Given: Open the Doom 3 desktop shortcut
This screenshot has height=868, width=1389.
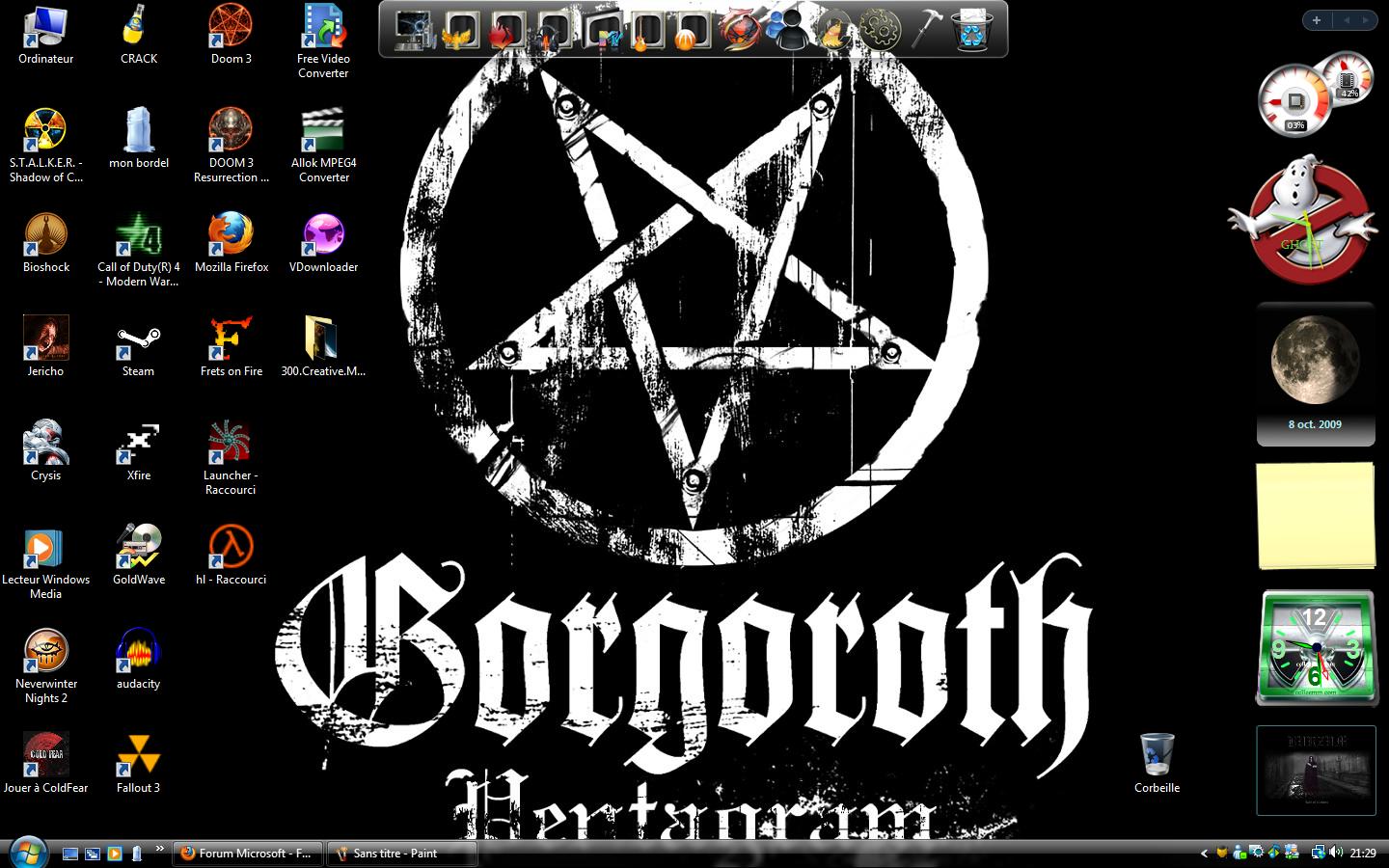Looking at the screenshot, I should pyautogui.click(x=231, y=29).
